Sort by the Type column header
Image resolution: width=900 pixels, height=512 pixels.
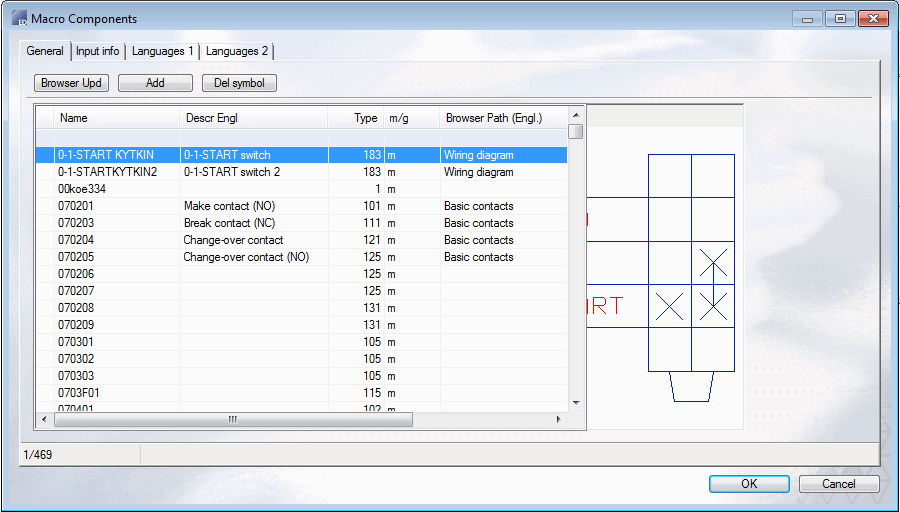click(365, 118)
